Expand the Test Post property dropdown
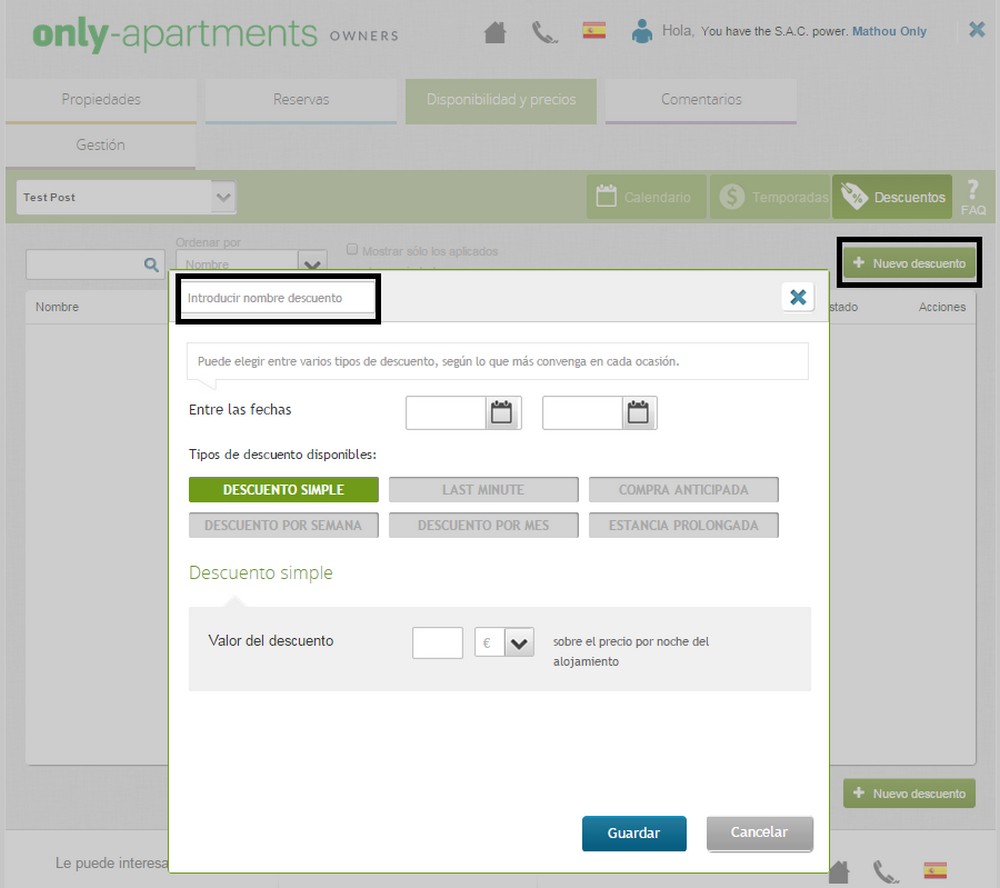This screenshot has height=888, width=1000. click(224, 197)
